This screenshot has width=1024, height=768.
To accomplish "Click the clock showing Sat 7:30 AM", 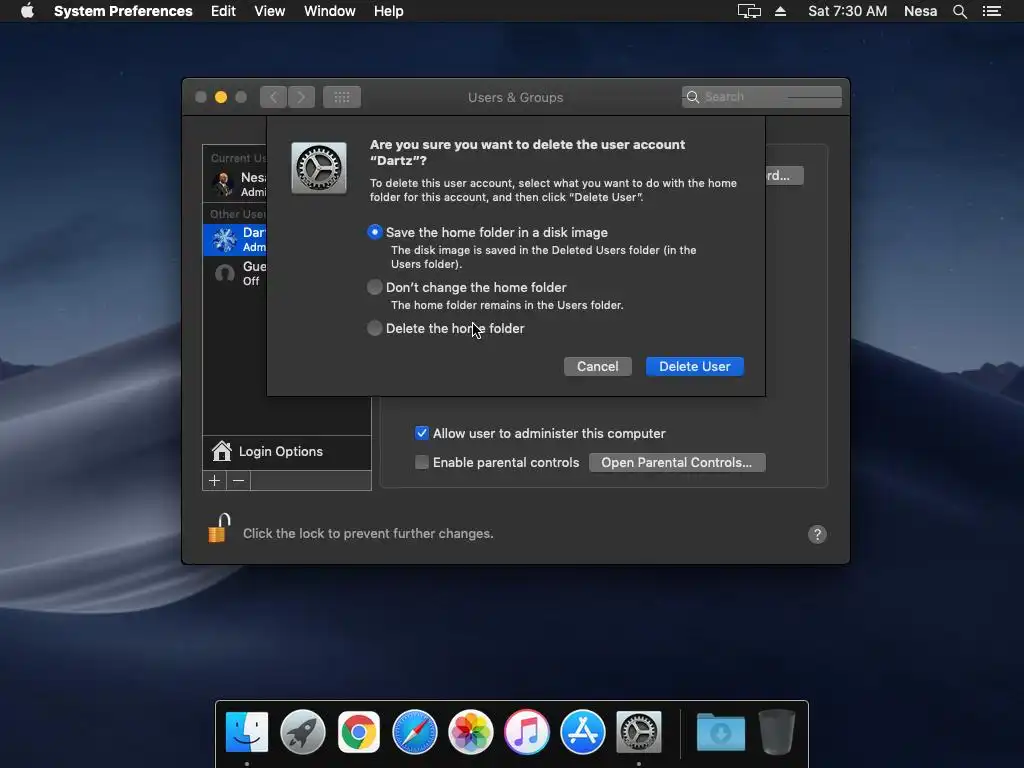I will 848,11.
